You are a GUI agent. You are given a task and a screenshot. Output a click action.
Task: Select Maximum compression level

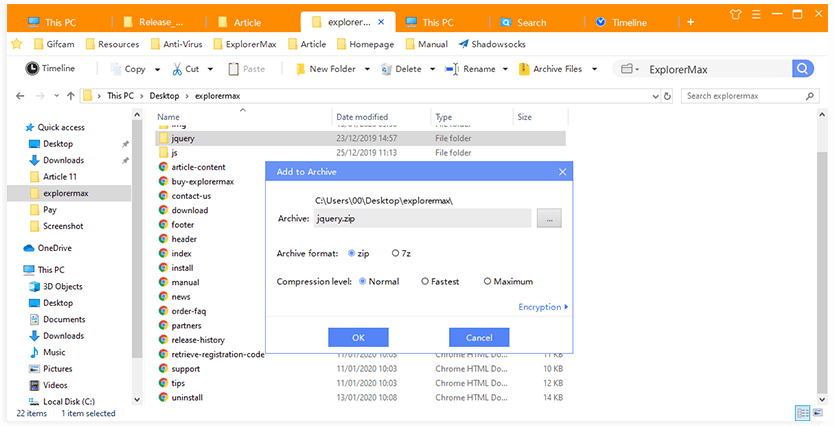488,282
